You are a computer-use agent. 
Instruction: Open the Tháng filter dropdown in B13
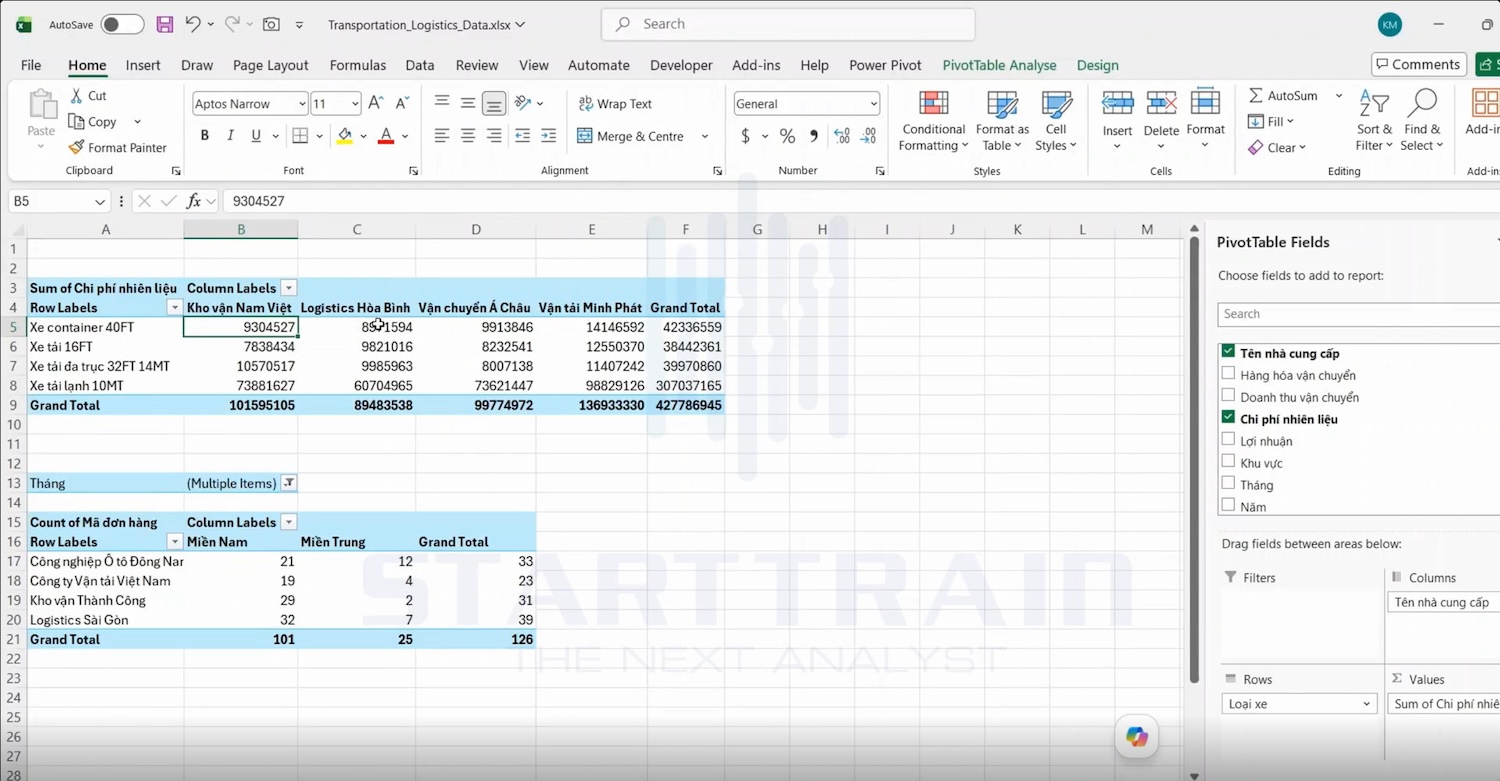coord(289,483)
